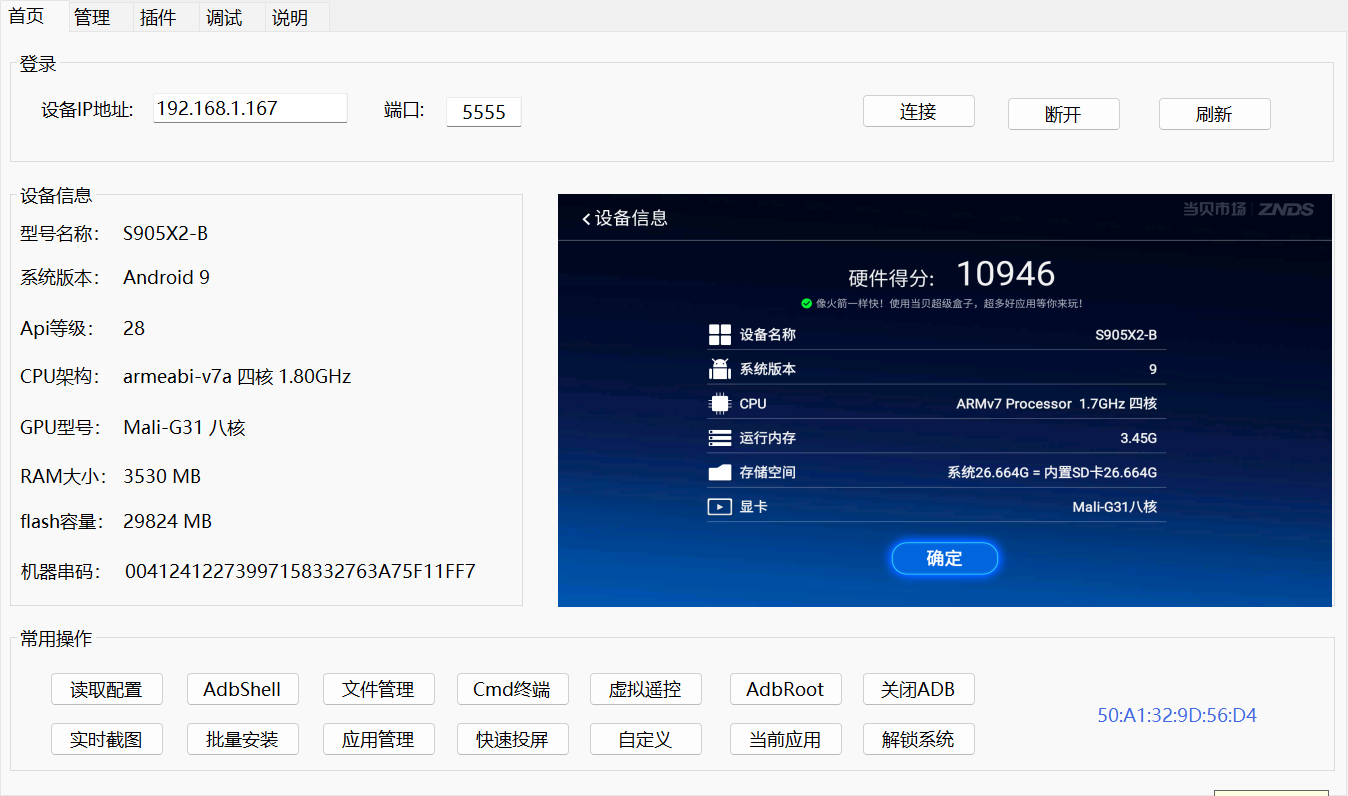The width and height of the screenshot is (1348, 796).
Task: Open the 管理 tab
Action: 92,17
